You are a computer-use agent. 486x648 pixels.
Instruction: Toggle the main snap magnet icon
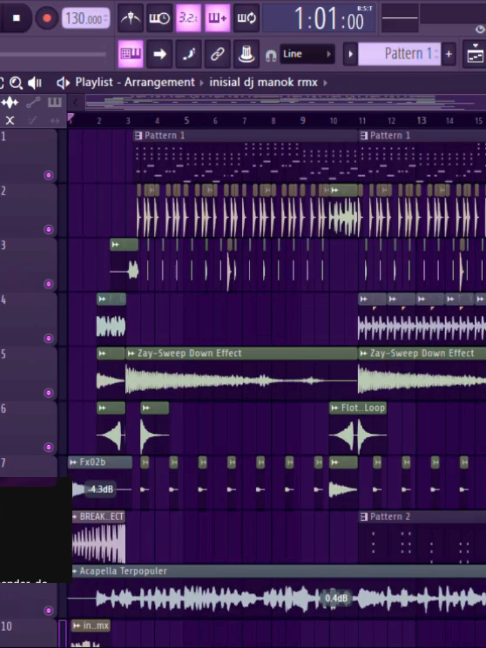pyautogui.click(x=271, y=55)
